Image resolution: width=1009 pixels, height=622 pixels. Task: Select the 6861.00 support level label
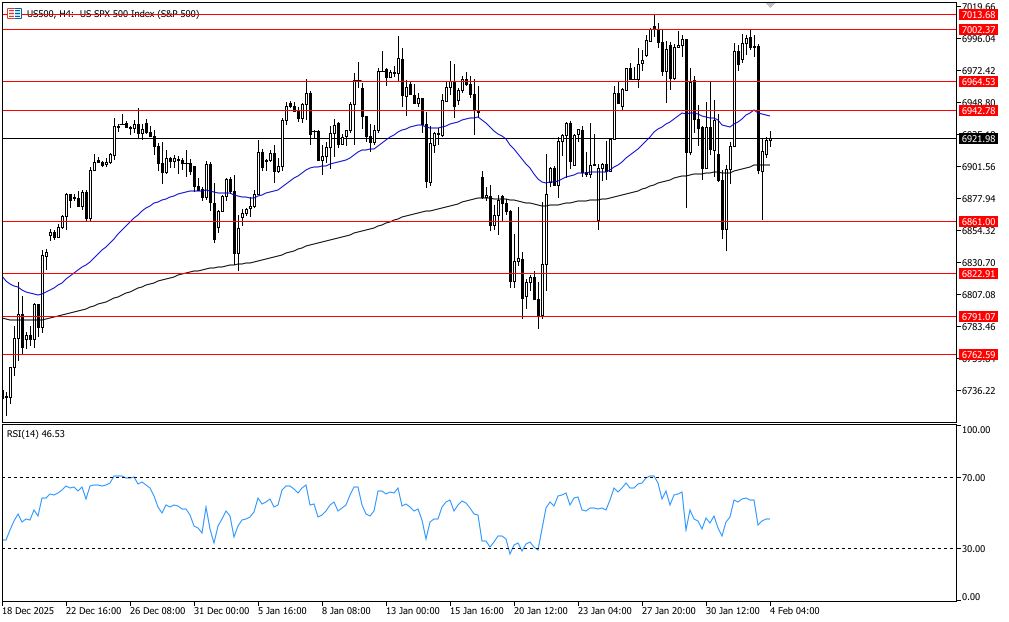(x=977, y=221)
